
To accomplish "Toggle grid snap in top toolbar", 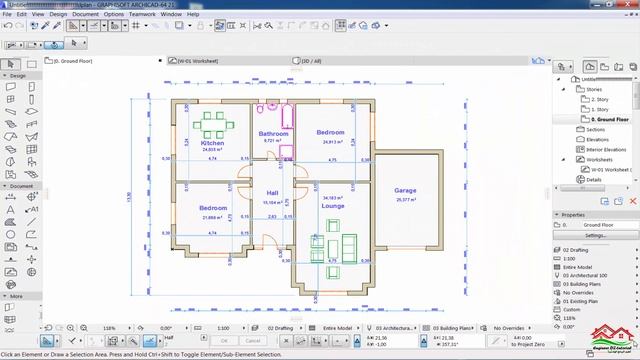I will click(x=136, y=26).
